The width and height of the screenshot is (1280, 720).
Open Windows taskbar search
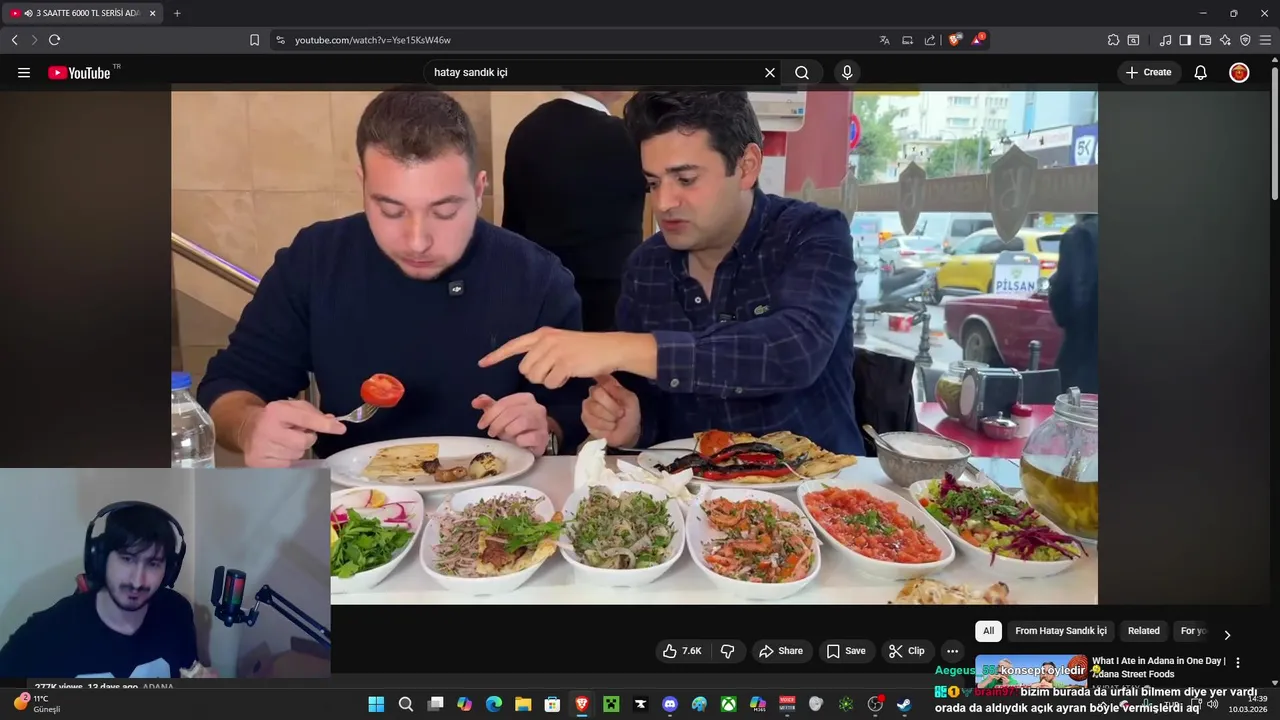[x=406, y=704]
